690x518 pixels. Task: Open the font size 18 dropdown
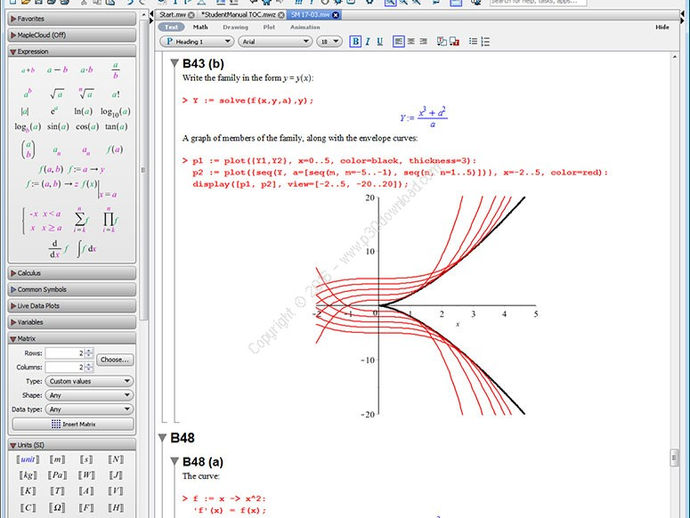coord(329,41)
